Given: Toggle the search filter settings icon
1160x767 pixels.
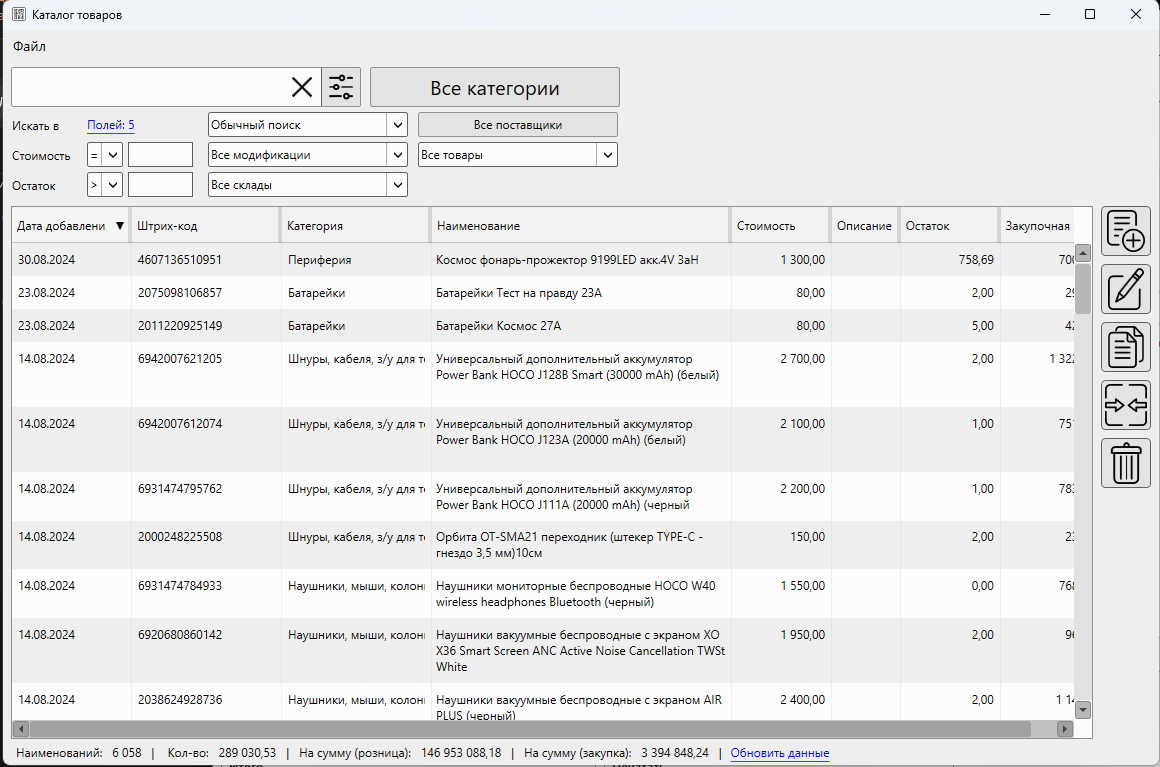Looking at the screenshot, I should point(341,87).
